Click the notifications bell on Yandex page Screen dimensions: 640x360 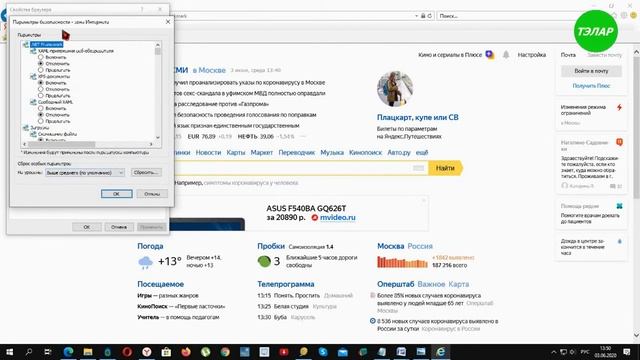[x=506, y=55]
